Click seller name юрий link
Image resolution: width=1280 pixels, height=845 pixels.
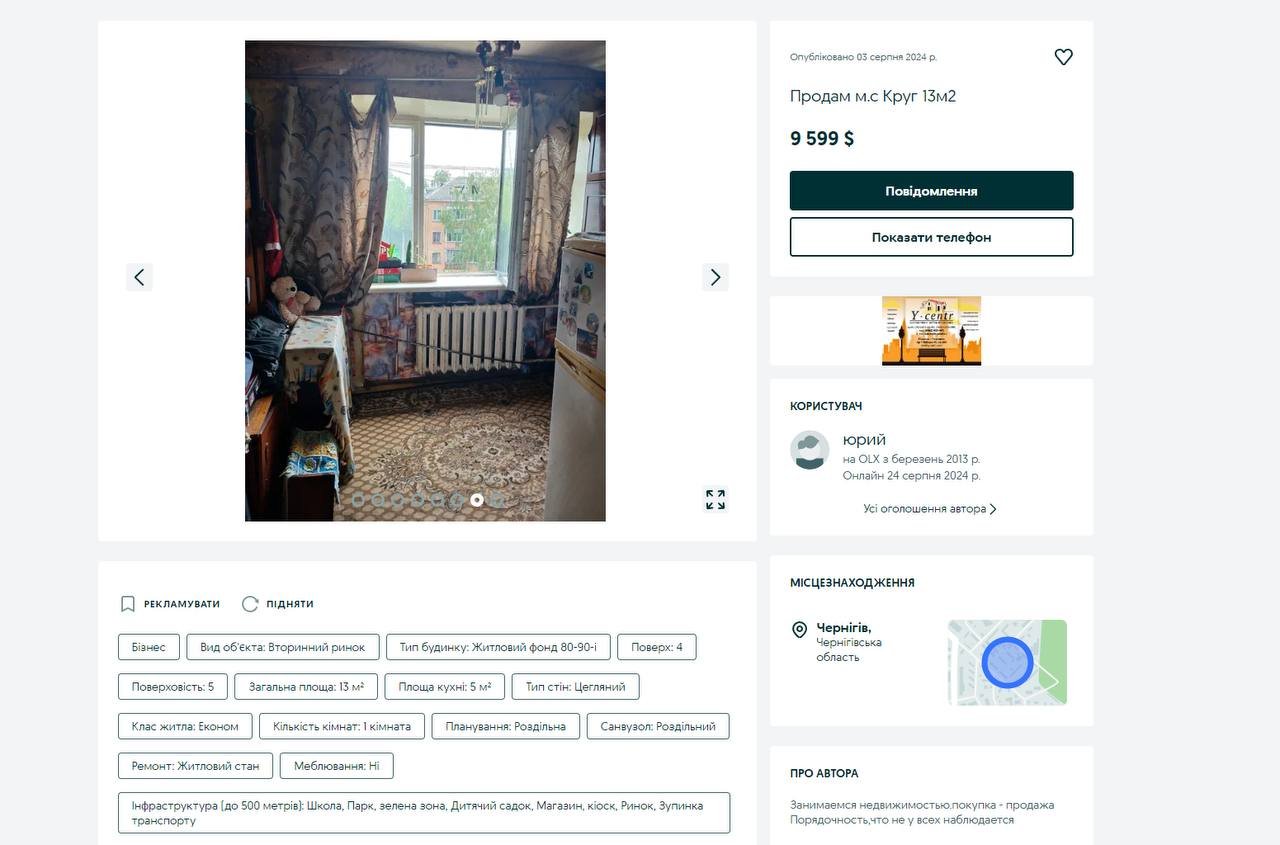(x=864, y=440)
